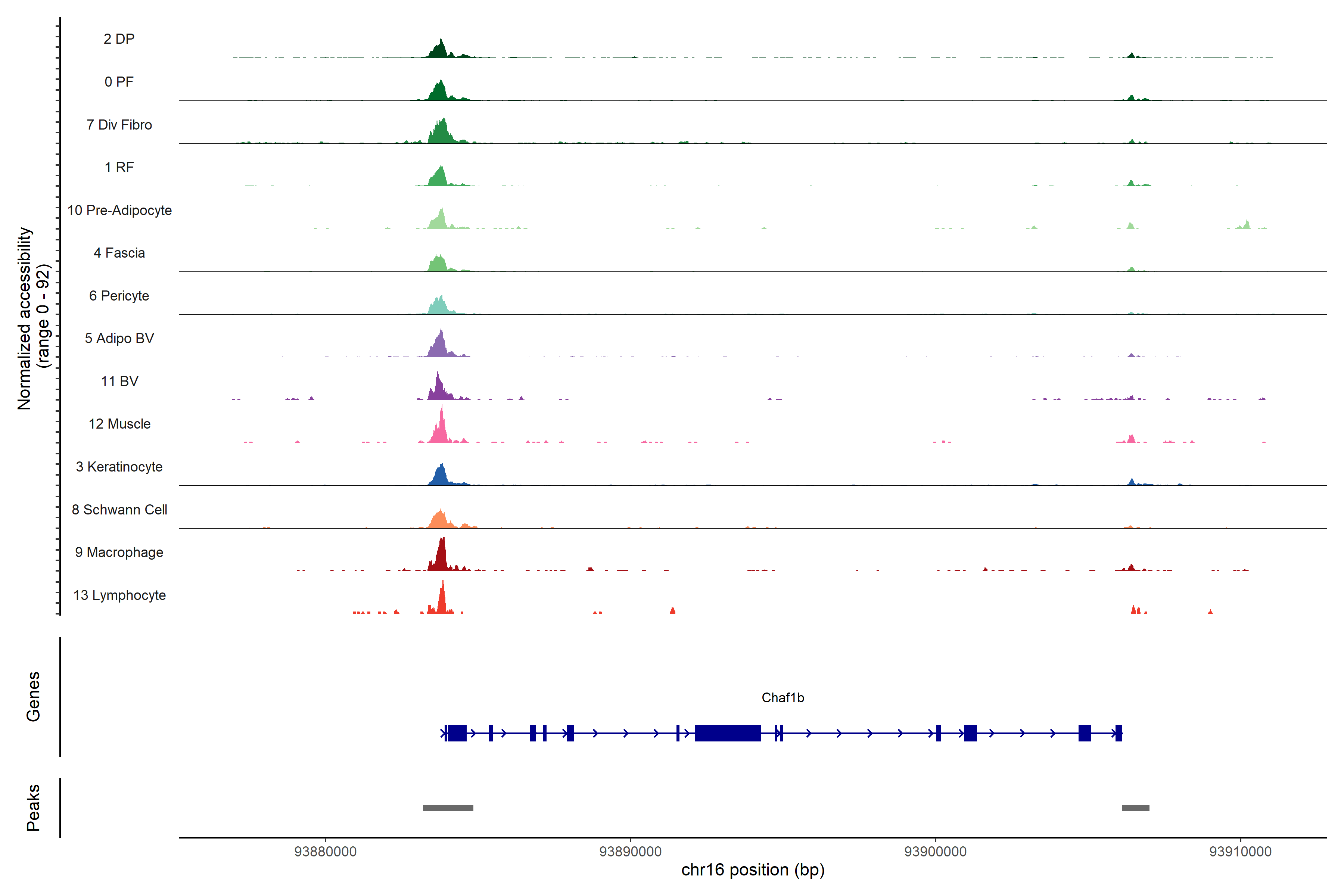1344x896 pixels.
Task: Click the first Chaf1b exon at gene start
Action: pos(457,732)
